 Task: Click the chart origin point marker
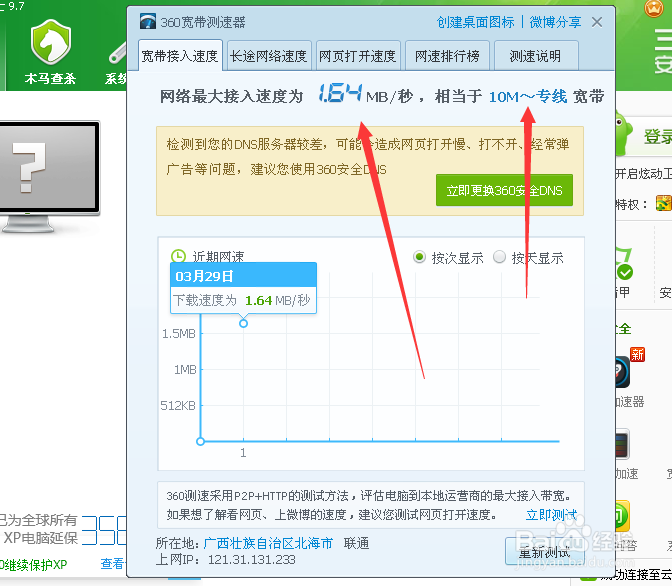click(x=200, y=441)
